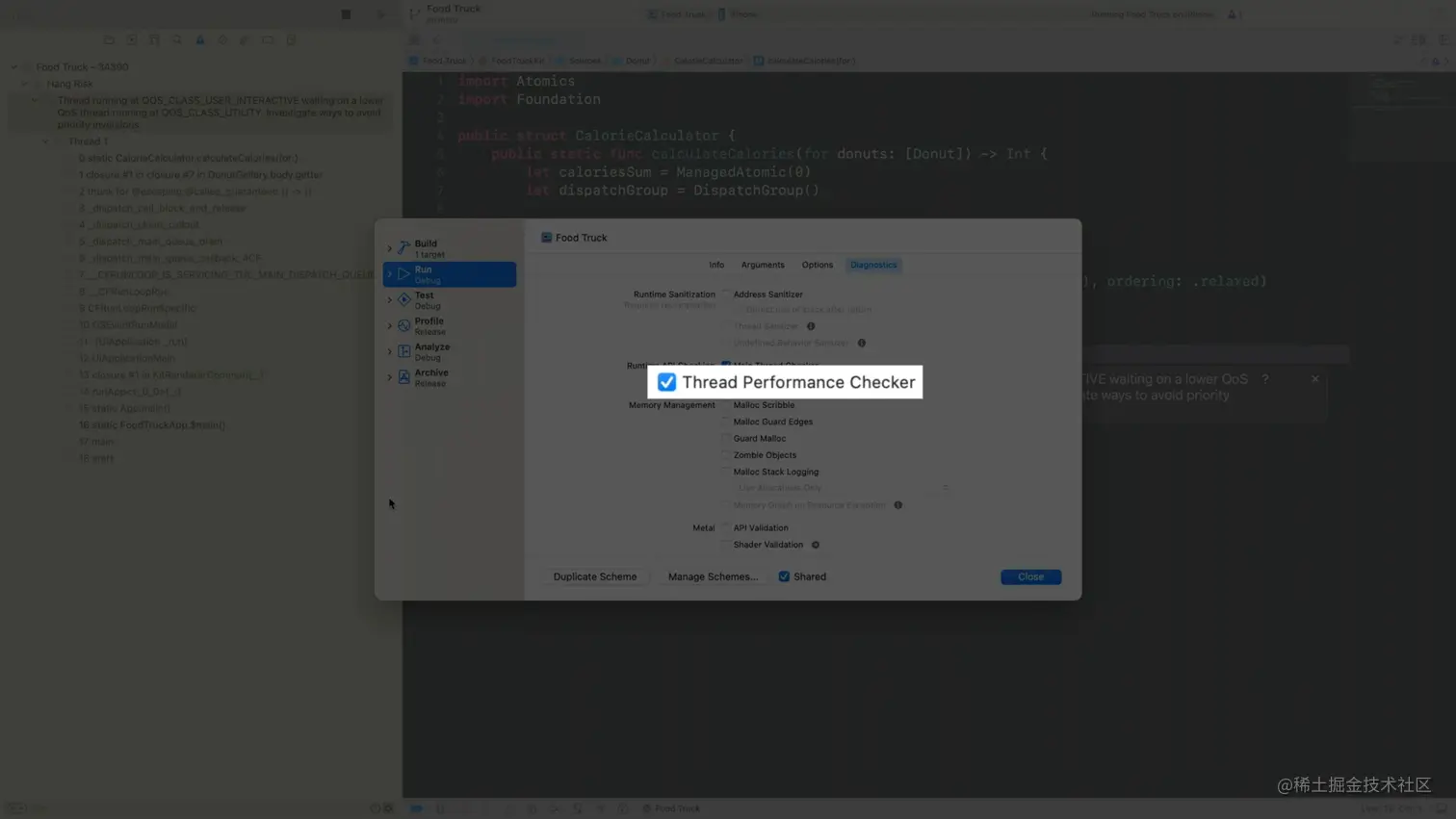Select the Test action diamond icon
This screenshot has height=819, width=1456.
[404, 300]
